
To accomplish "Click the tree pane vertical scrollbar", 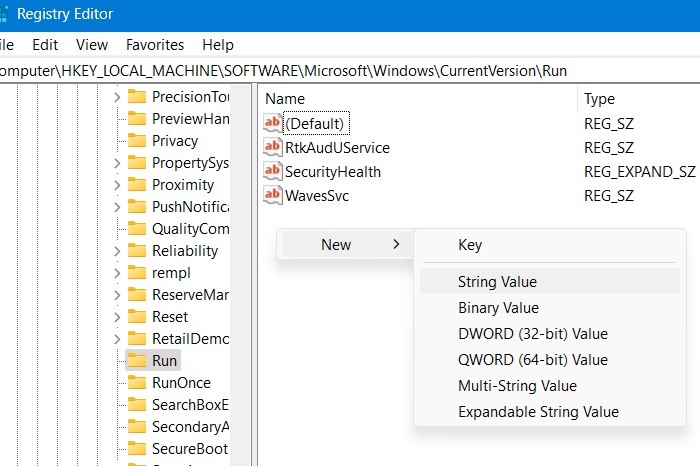I will tap(241, 275).
